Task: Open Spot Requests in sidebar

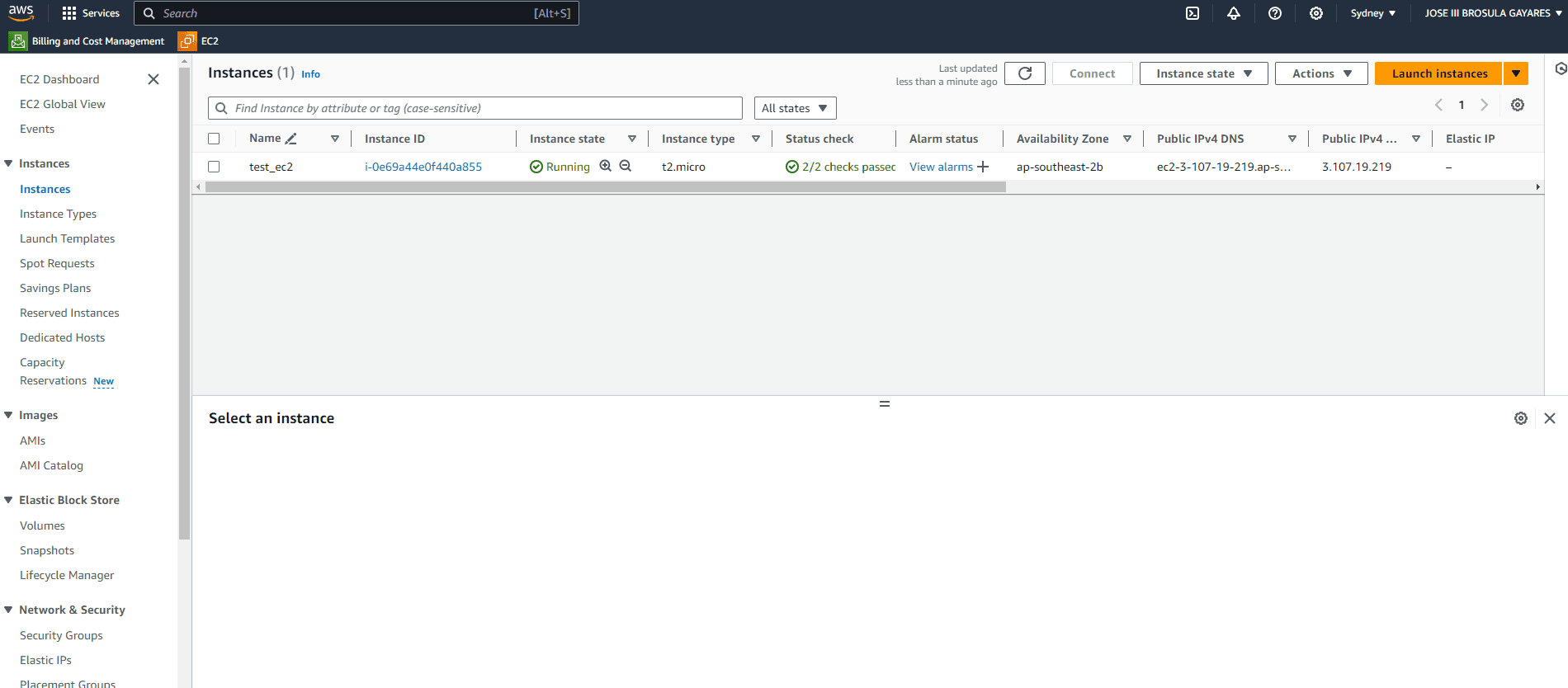Action: (x=57, y=263)
